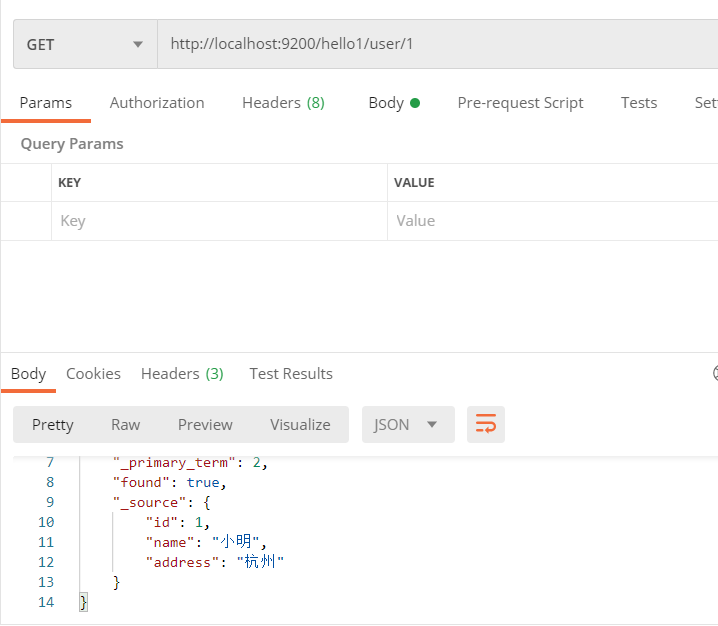Click the Value input cell in Query Params

click(x=553, y=221)
